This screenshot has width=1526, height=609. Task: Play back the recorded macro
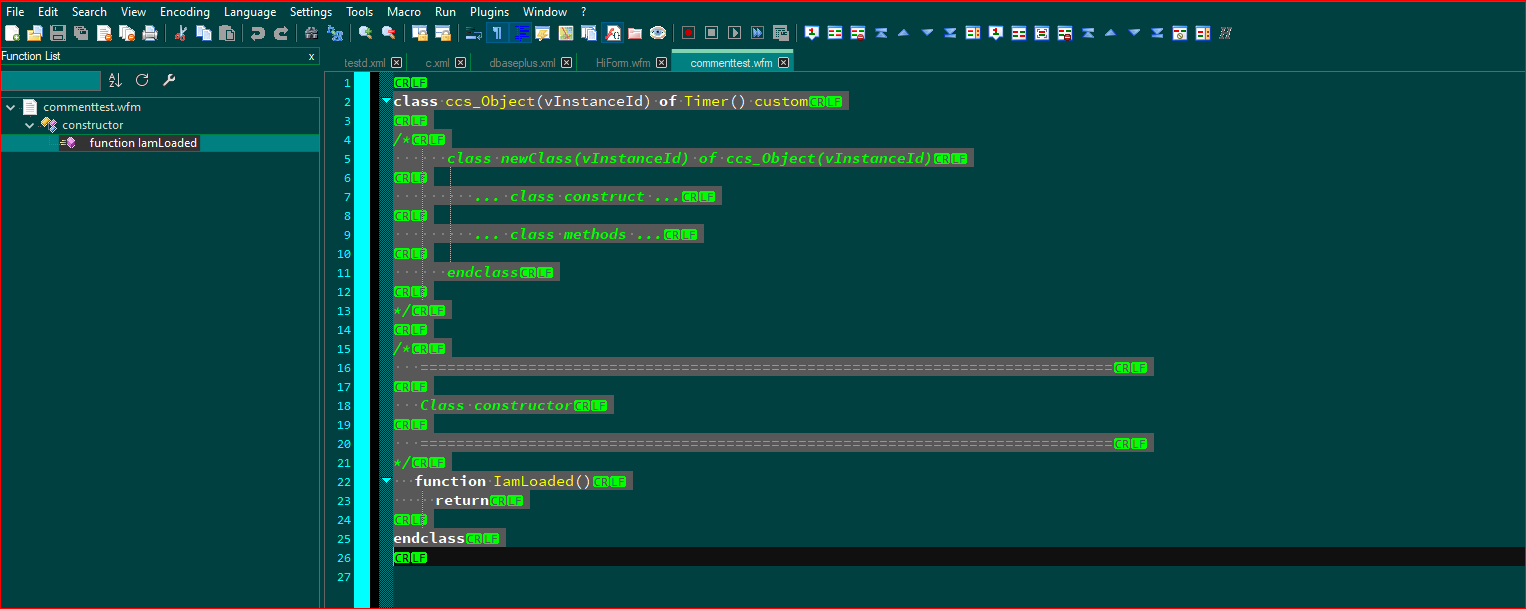click(734, 33)
